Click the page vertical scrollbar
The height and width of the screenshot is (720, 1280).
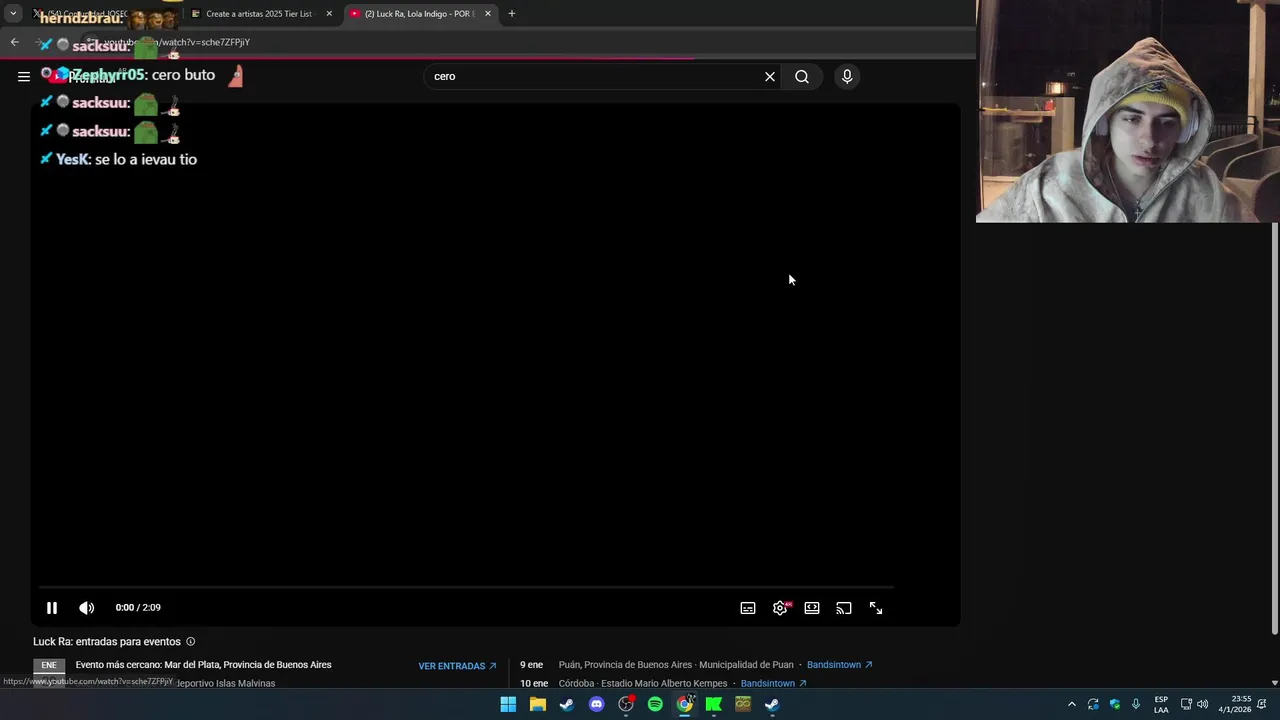[x=1275, y=428]
